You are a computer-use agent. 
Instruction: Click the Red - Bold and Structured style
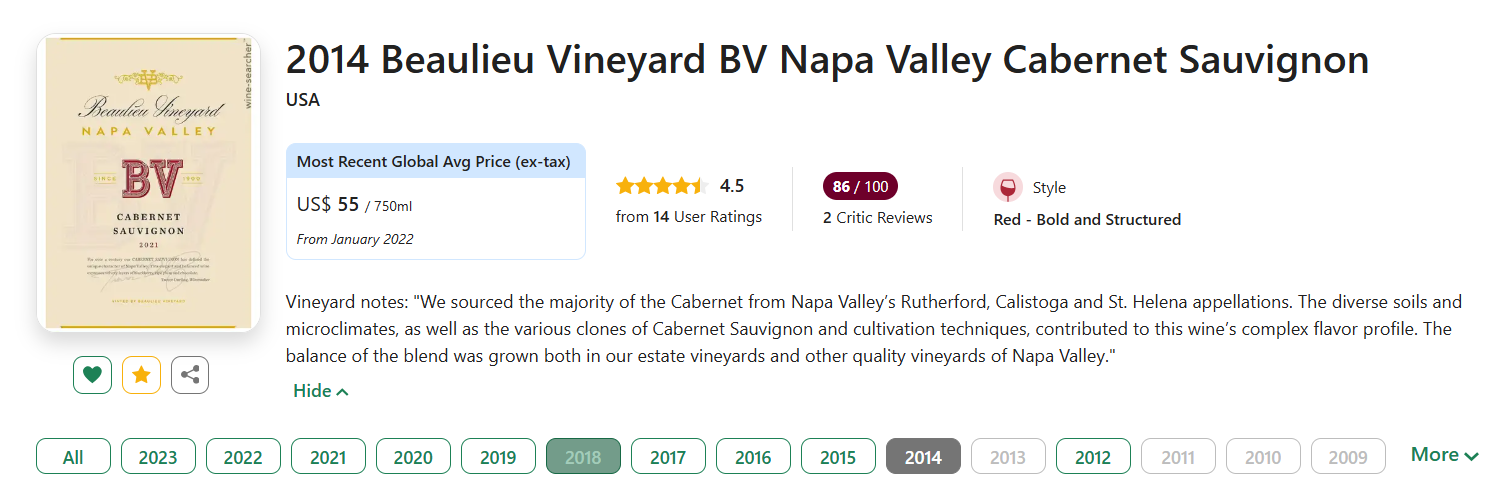[x=1087, y=219]
